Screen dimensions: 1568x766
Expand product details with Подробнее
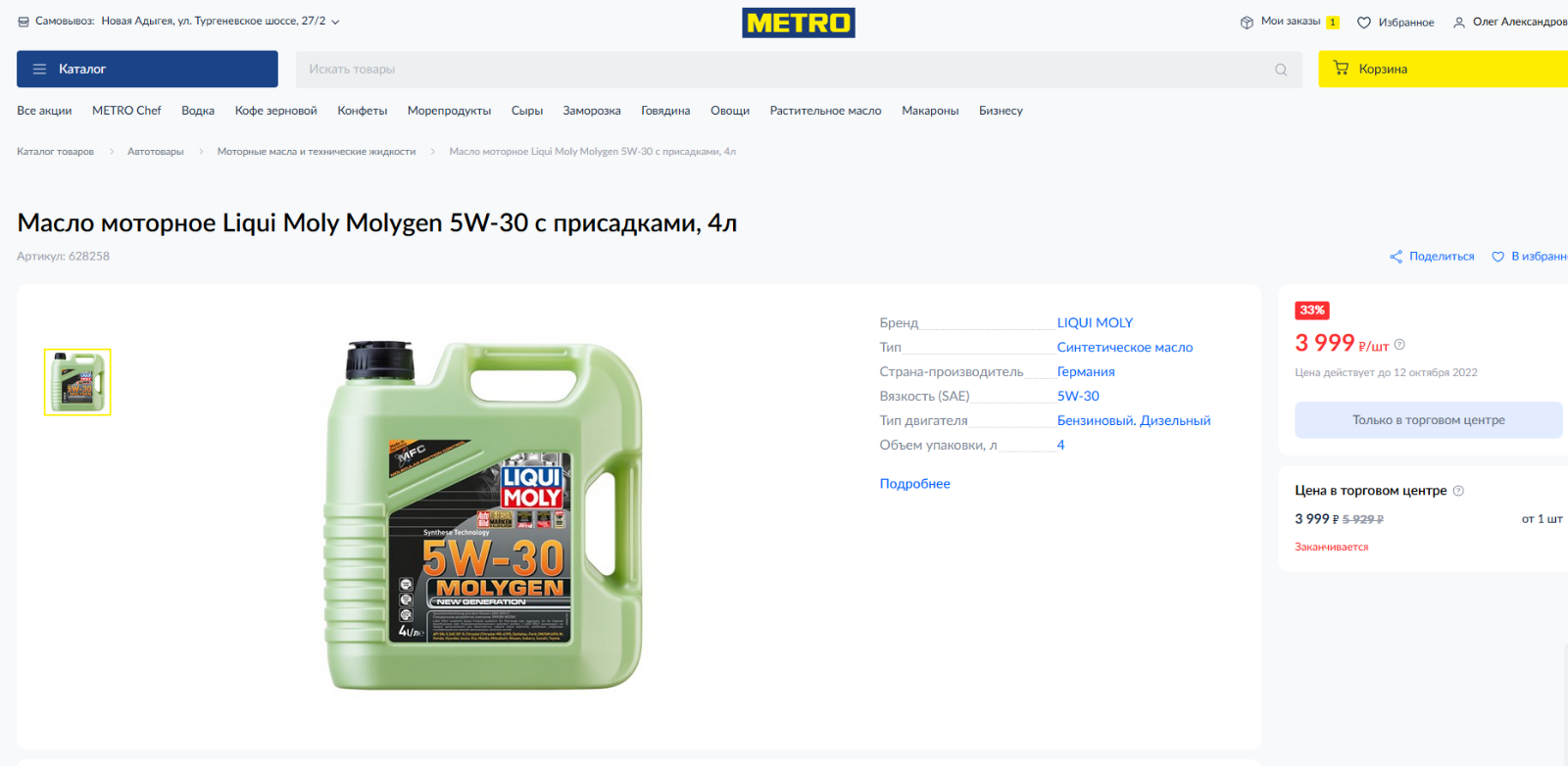pos(914,484)
